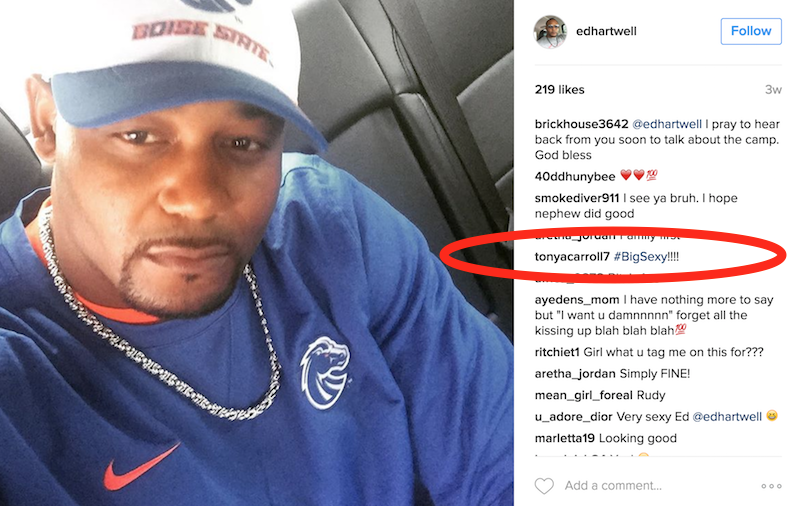Open the 40ddhunybee commenter profile

(575, 176)
